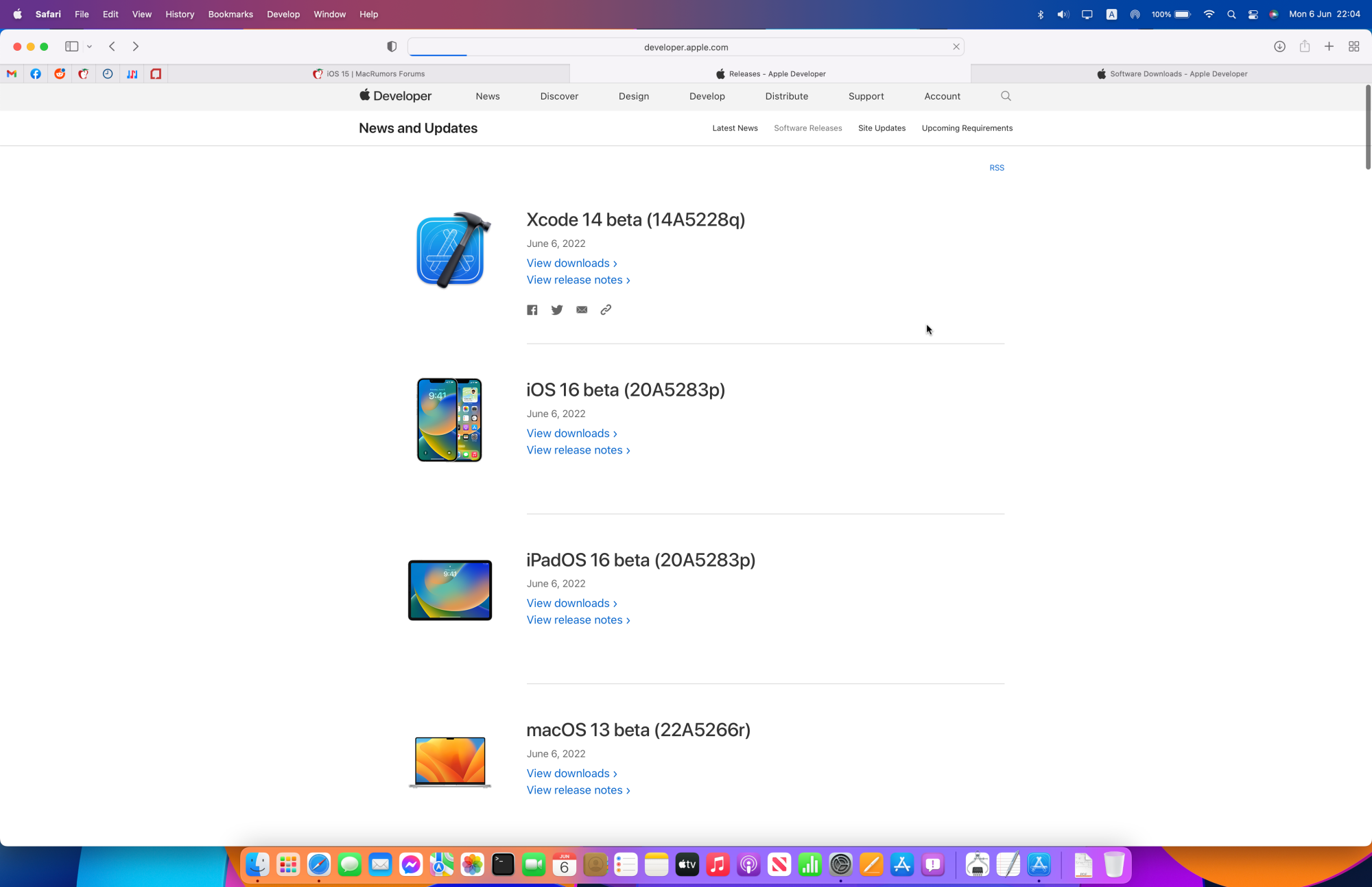Image resolution: width=1372 pixels, height=887 pixels.
Task: Open the Discover navigation item
Action: click(559, 97)
